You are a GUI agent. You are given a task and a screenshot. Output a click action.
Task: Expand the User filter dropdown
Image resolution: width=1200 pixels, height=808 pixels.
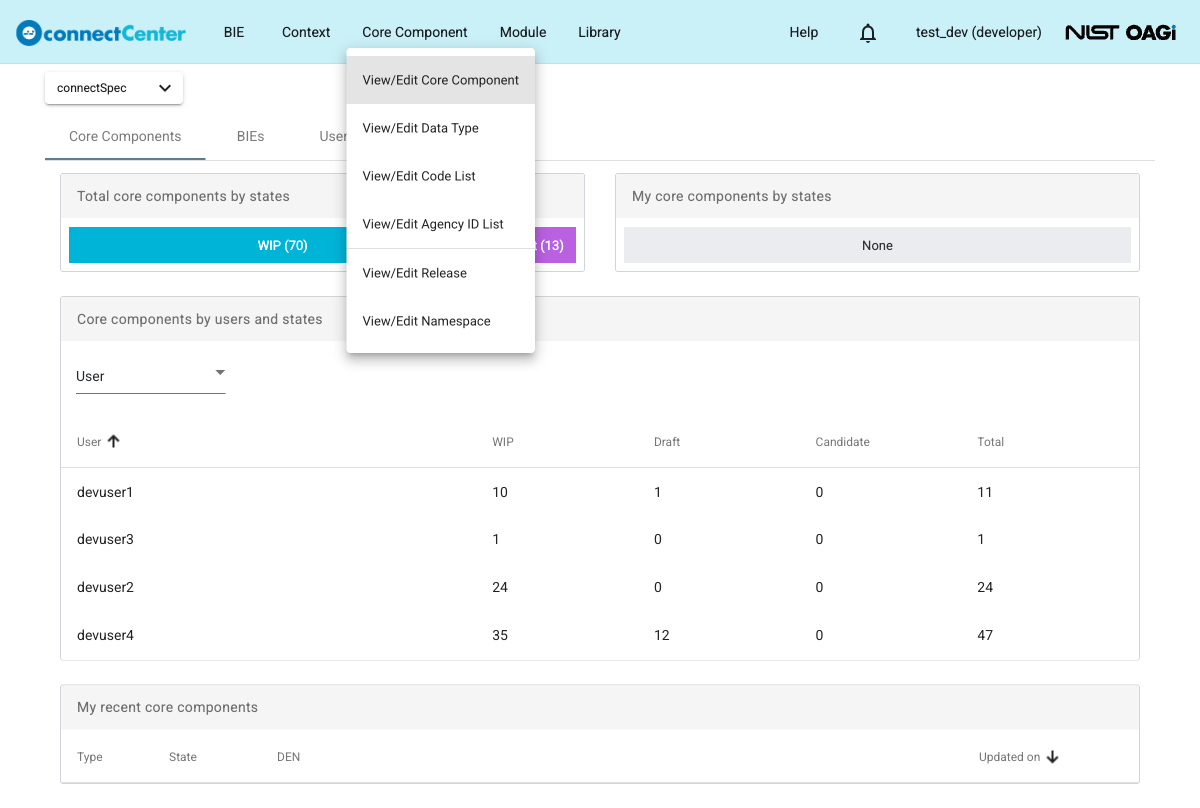point(150,376)
